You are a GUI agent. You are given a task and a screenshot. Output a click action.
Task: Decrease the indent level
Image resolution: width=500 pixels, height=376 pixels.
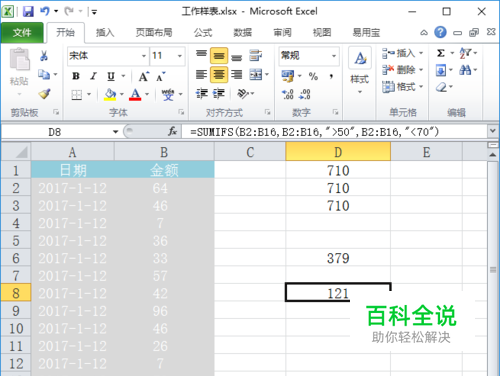click(202, 94)
